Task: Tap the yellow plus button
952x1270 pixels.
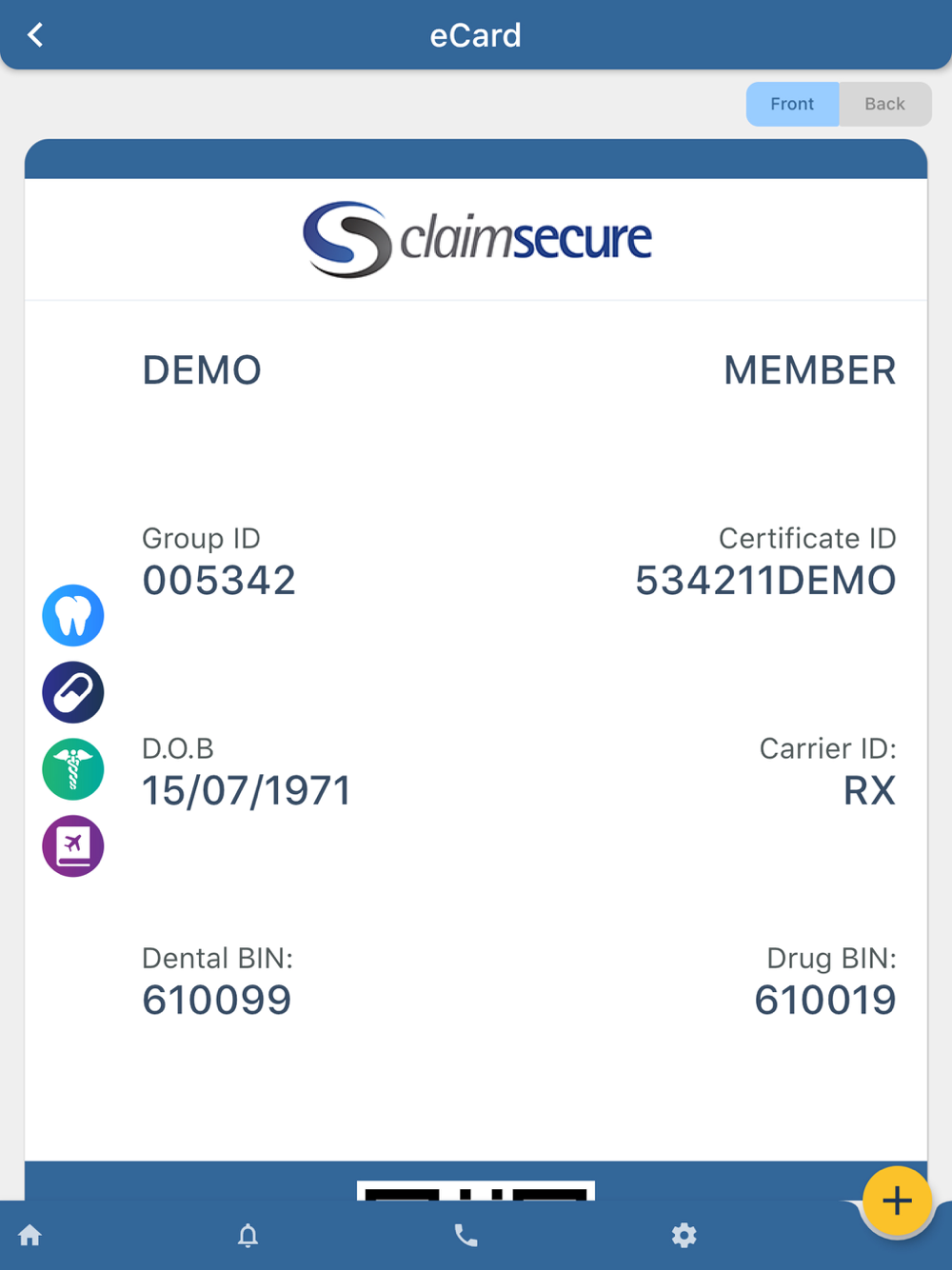Action: (x=897, y=1201)
